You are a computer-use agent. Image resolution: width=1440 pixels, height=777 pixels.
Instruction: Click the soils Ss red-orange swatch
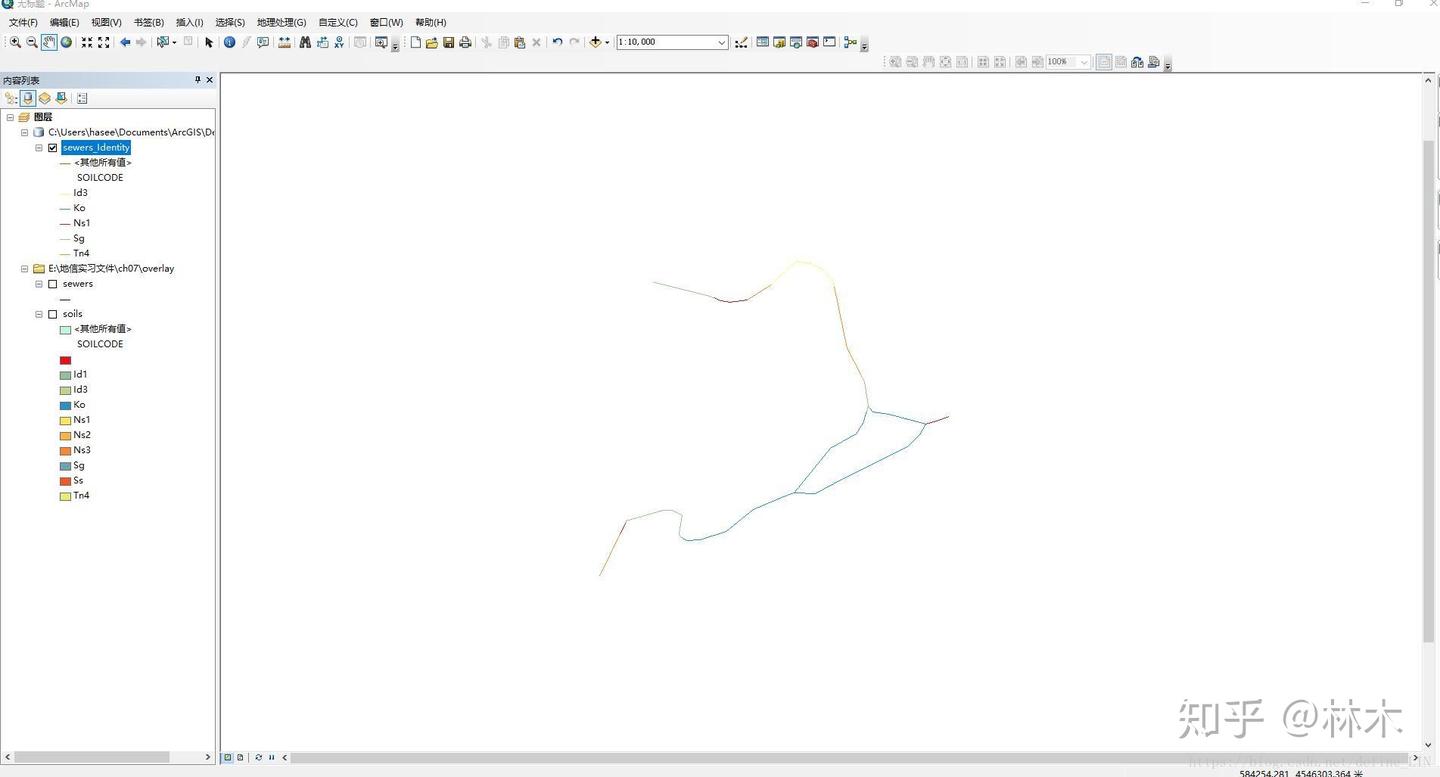pyautogui.click(x=65, y=481)
